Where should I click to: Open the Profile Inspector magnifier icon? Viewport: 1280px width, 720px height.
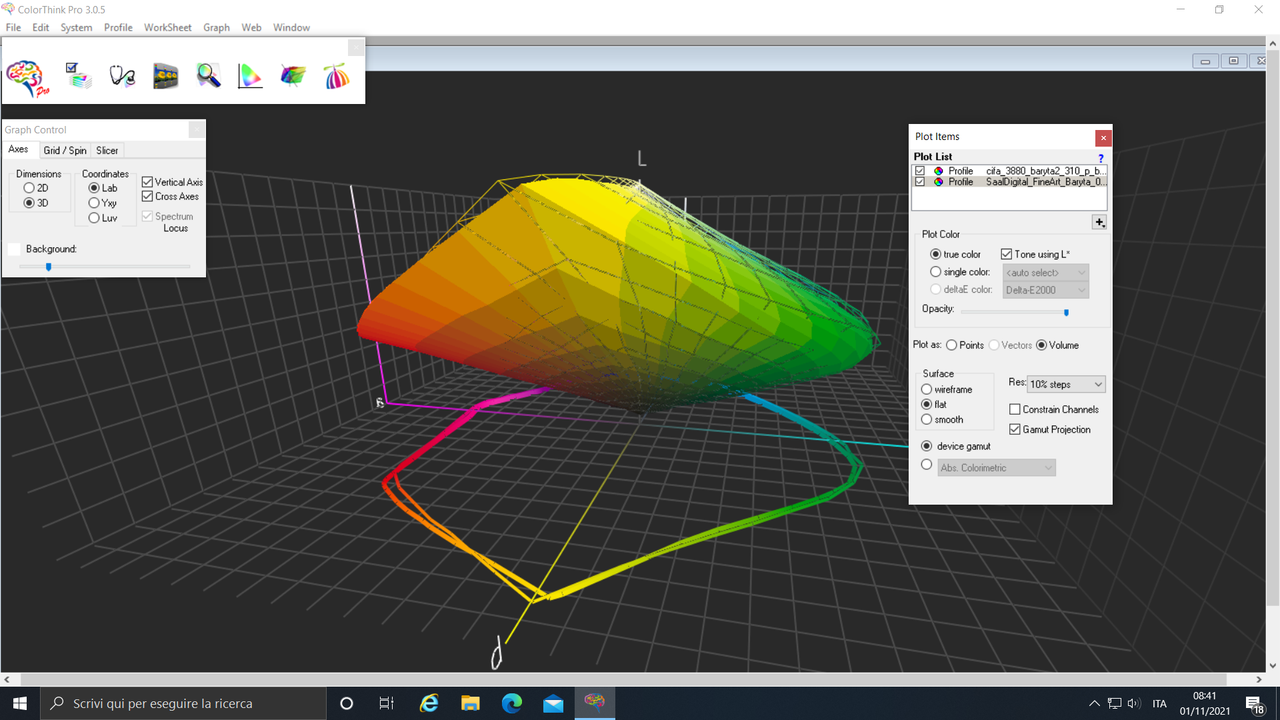208,75
